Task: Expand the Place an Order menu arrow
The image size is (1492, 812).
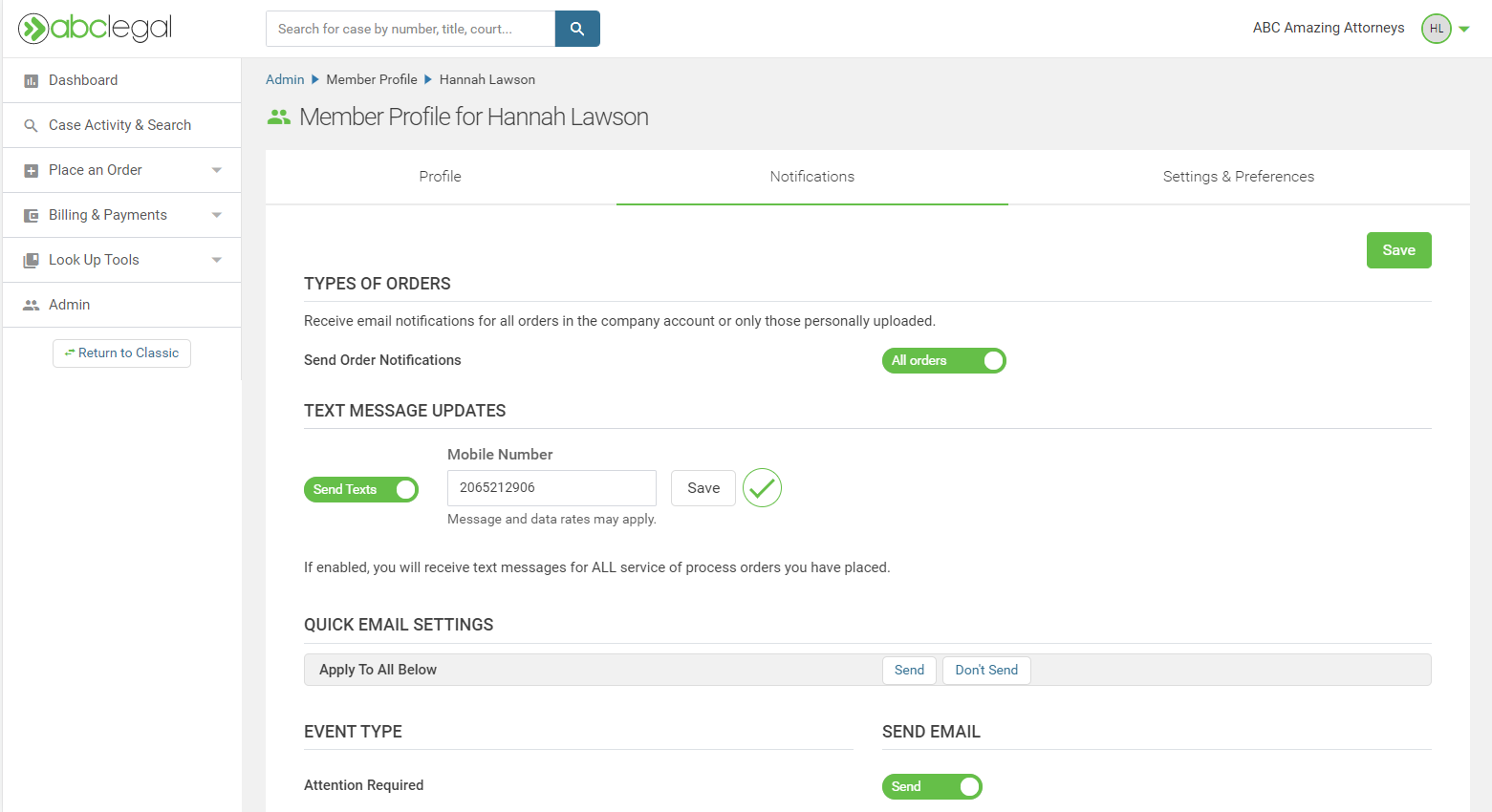Action: coord(217,171)
